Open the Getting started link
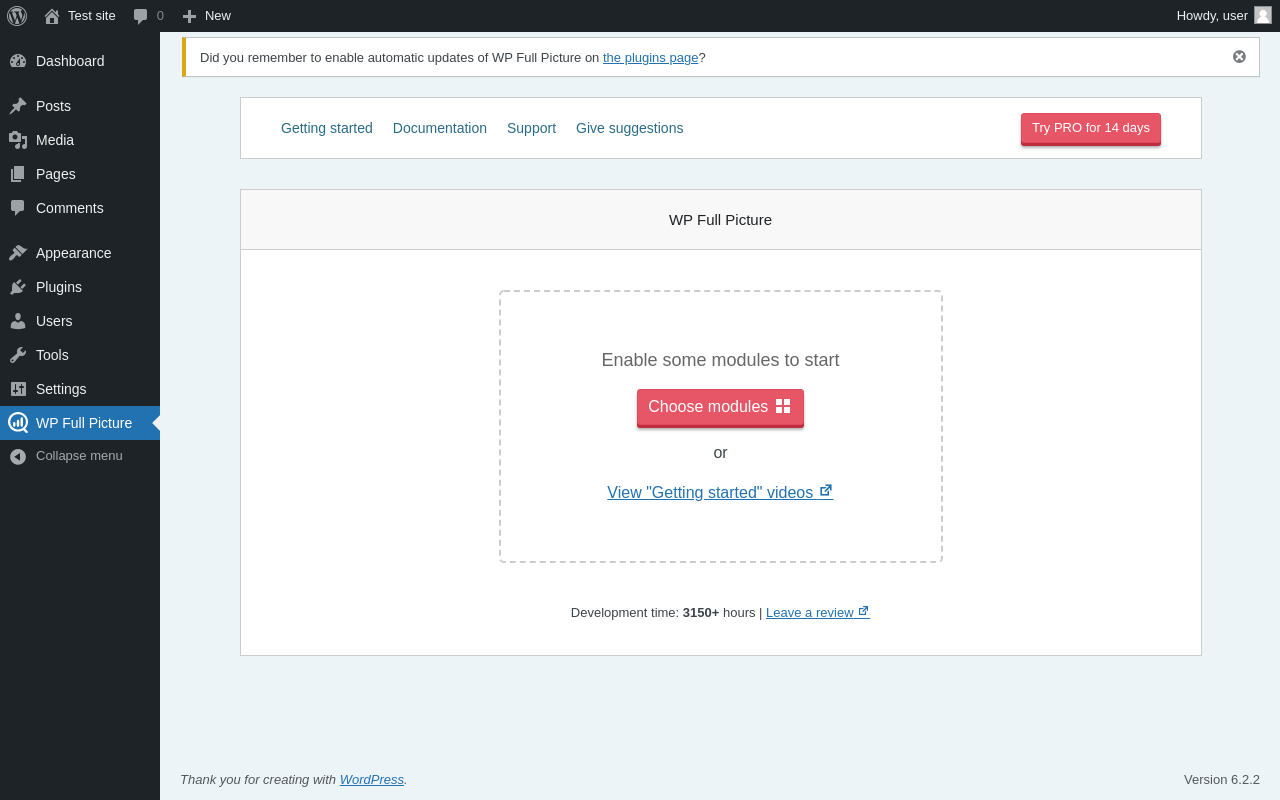 327,128
